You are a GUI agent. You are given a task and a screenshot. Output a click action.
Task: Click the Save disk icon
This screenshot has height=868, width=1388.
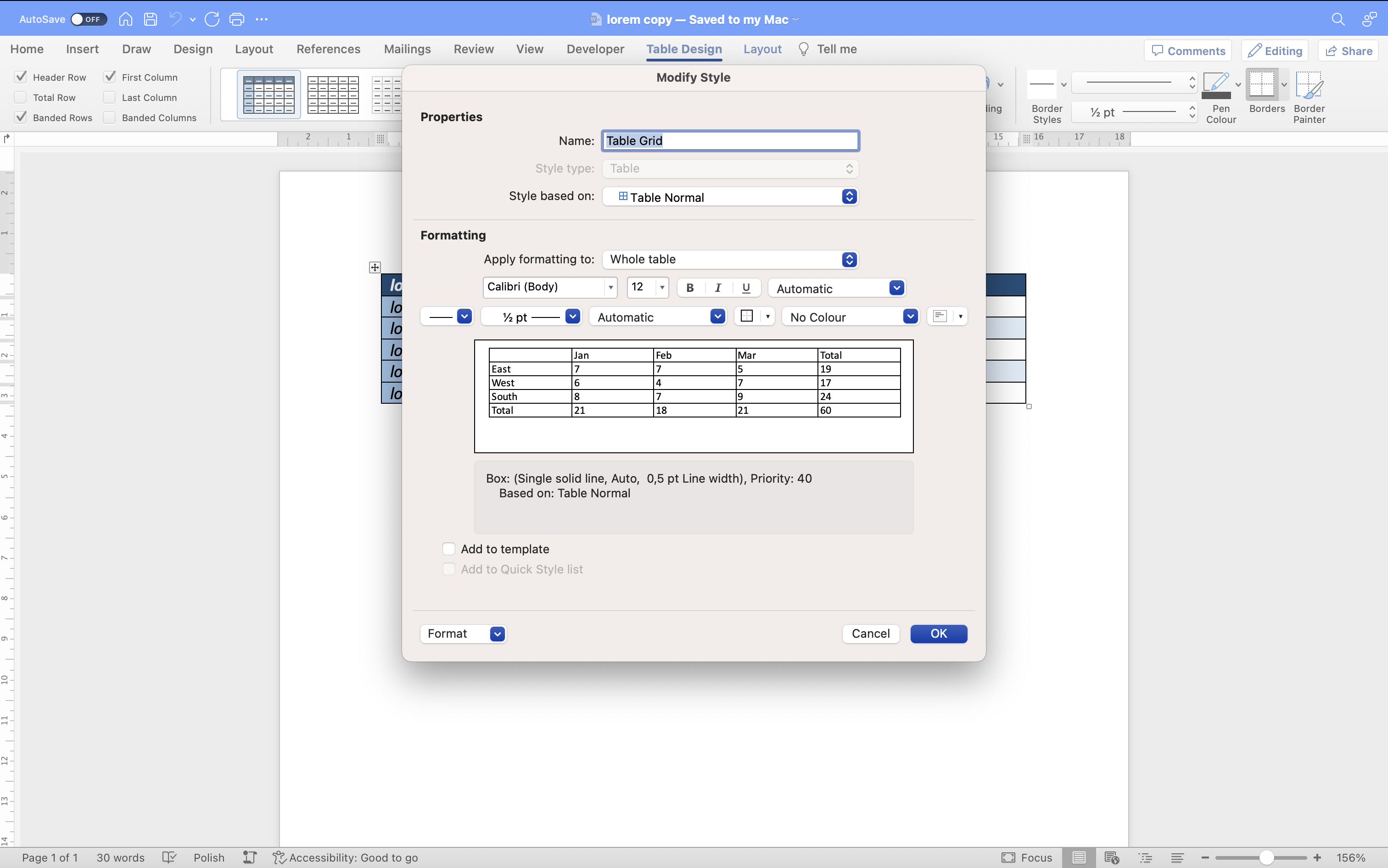pyautogui.click(x=151, y=19)
